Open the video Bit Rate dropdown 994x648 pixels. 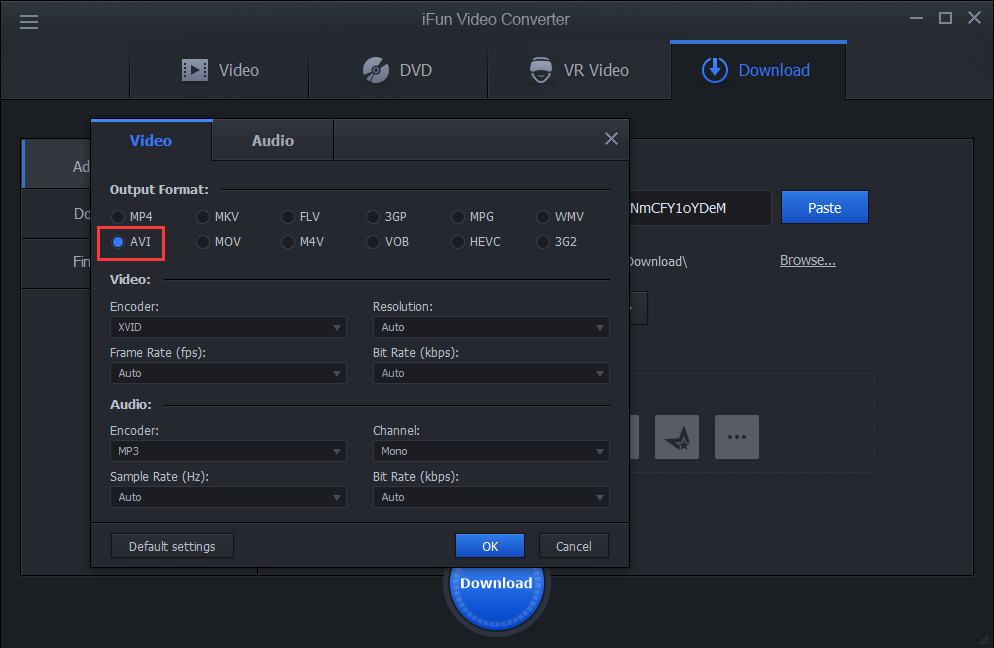coord(491,373)
